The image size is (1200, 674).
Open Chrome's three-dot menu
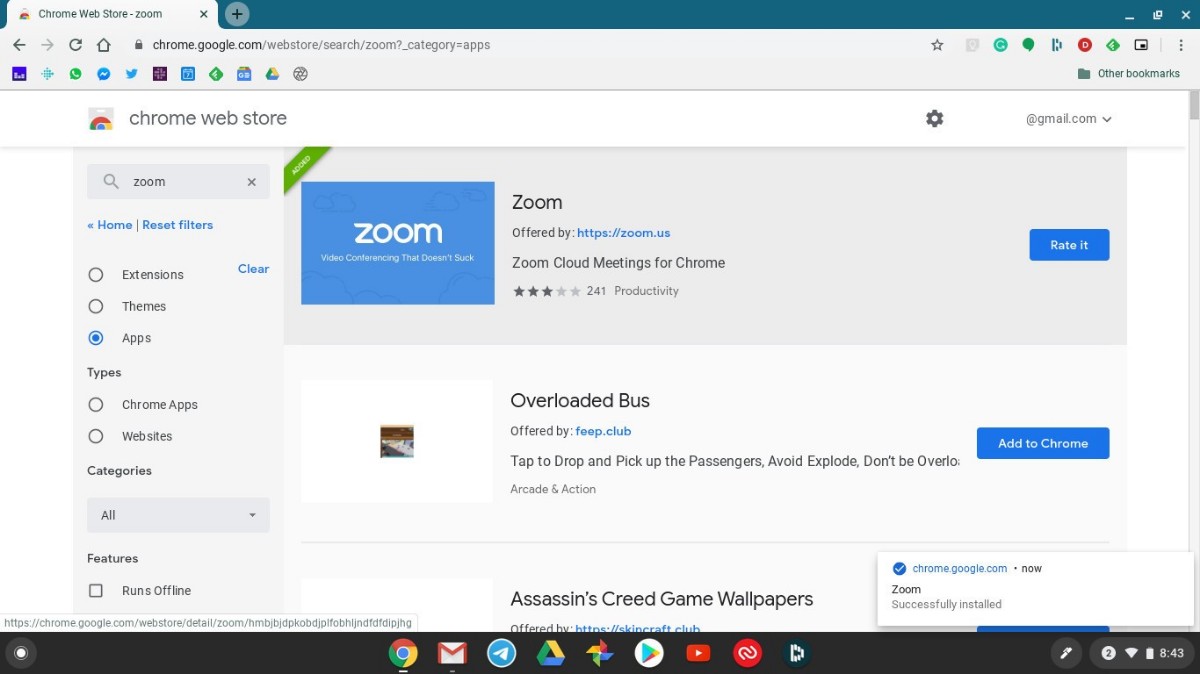coord(1181,45)
